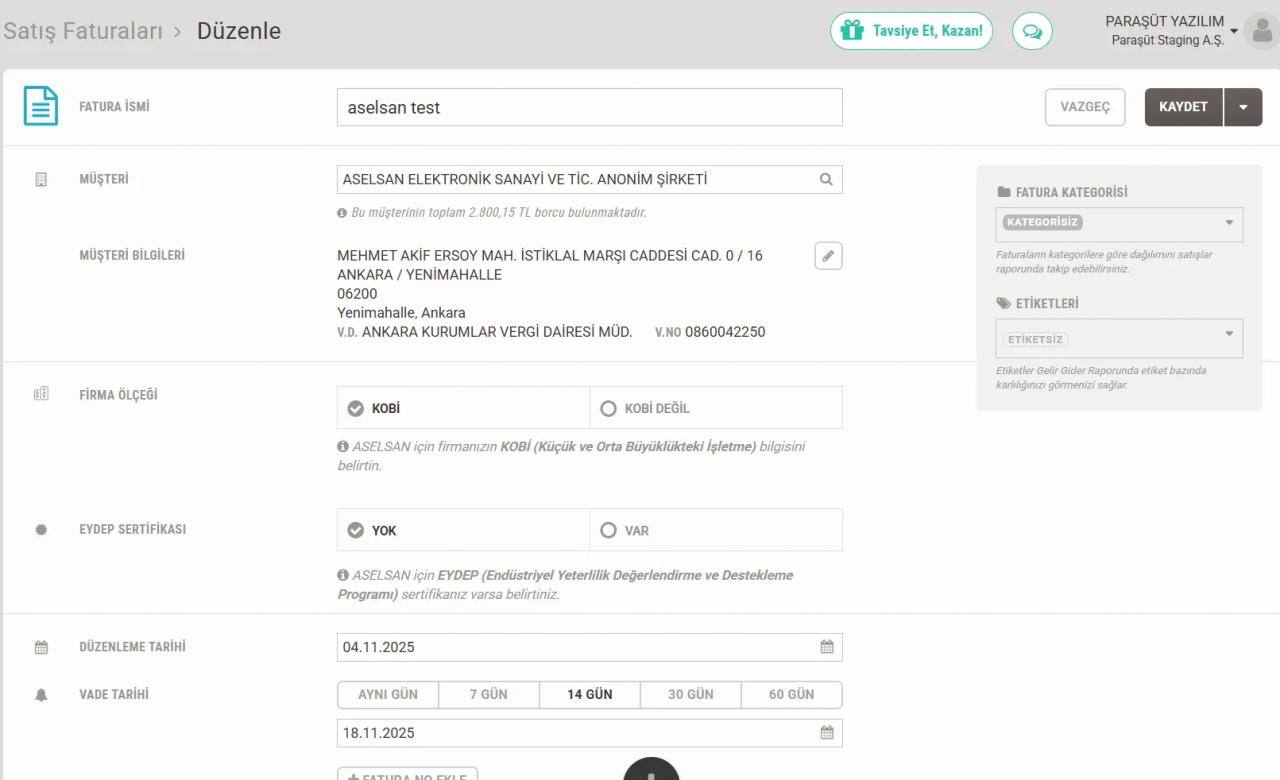Click the search icon in customer field
Viewport: 1280px width, 780px height.
[x=826, y=180]
